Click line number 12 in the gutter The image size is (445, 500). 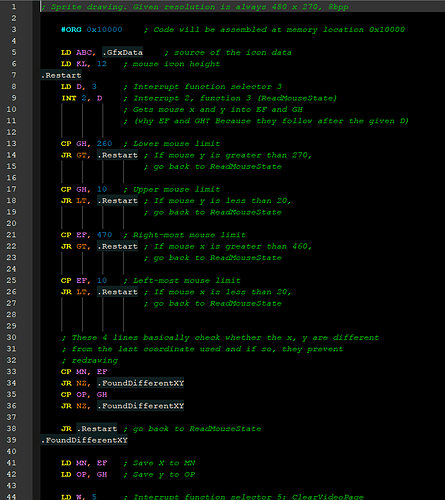click(x=11, y=132)
